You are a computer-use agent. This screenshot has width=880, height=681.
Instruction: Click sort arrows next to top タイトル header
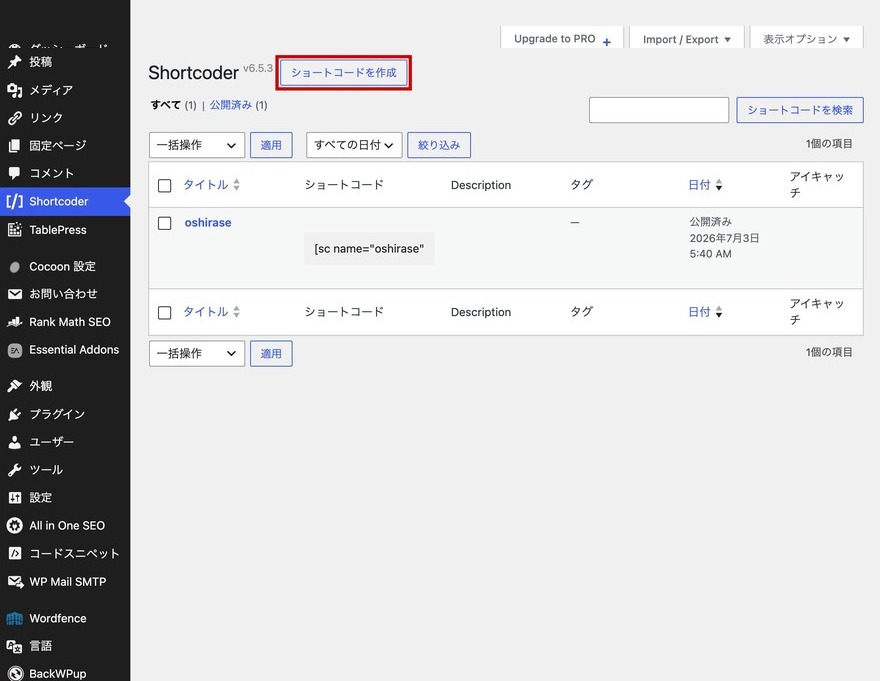[x=236, y=185]
